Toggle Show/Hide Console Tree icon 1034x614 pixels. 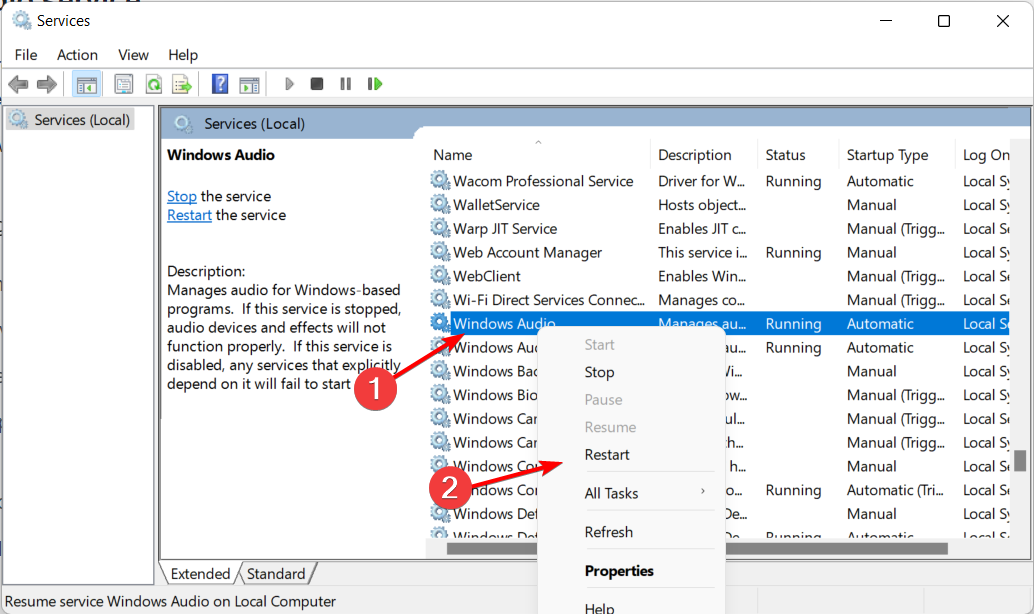click(86, 84)
